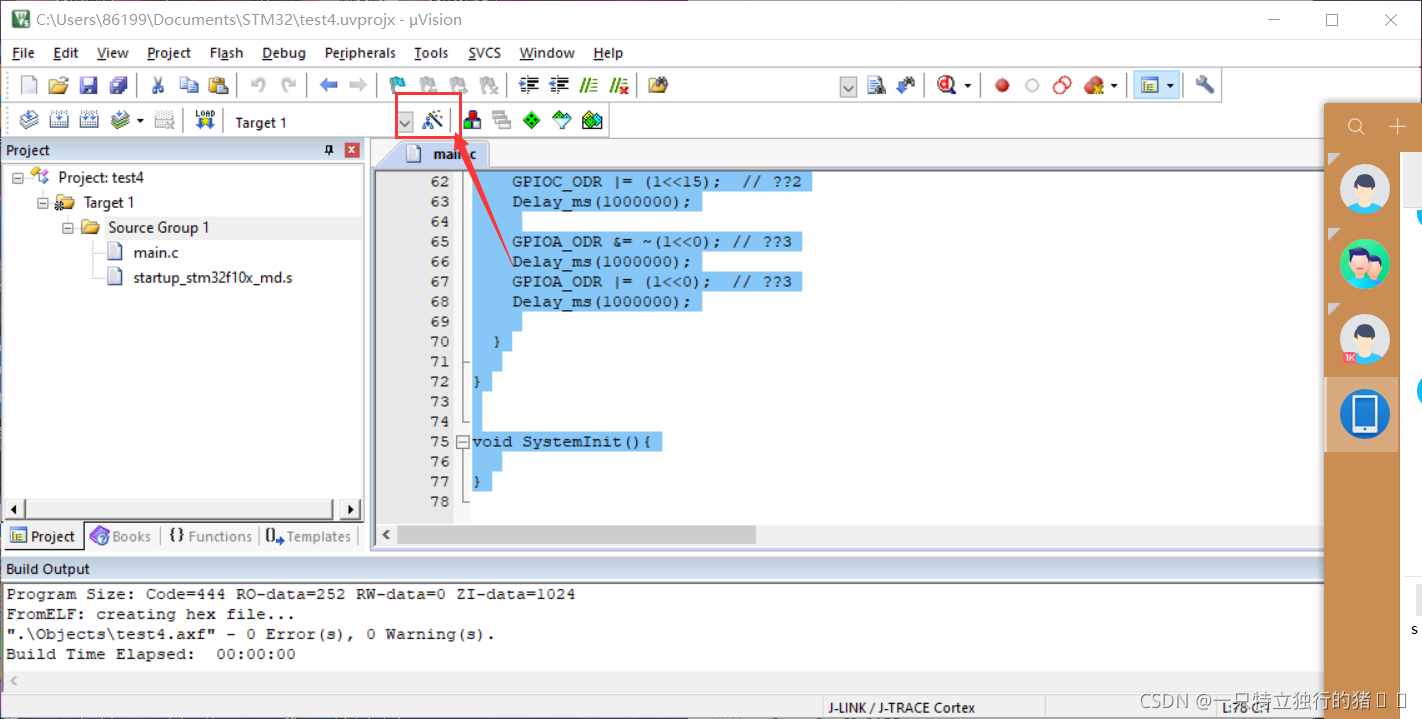Open Manage Project Items colored blocks icon
Screen dimensions: 1422x719
(x=472, y=121)
